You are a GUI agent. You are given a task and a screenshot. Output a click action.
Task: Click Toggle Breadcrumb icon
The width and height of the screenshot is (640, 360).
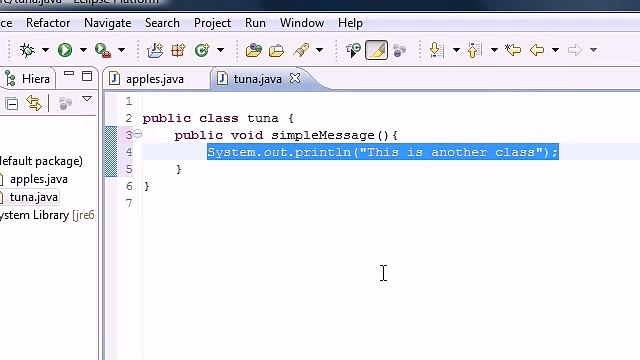click(x=353, y=50)
